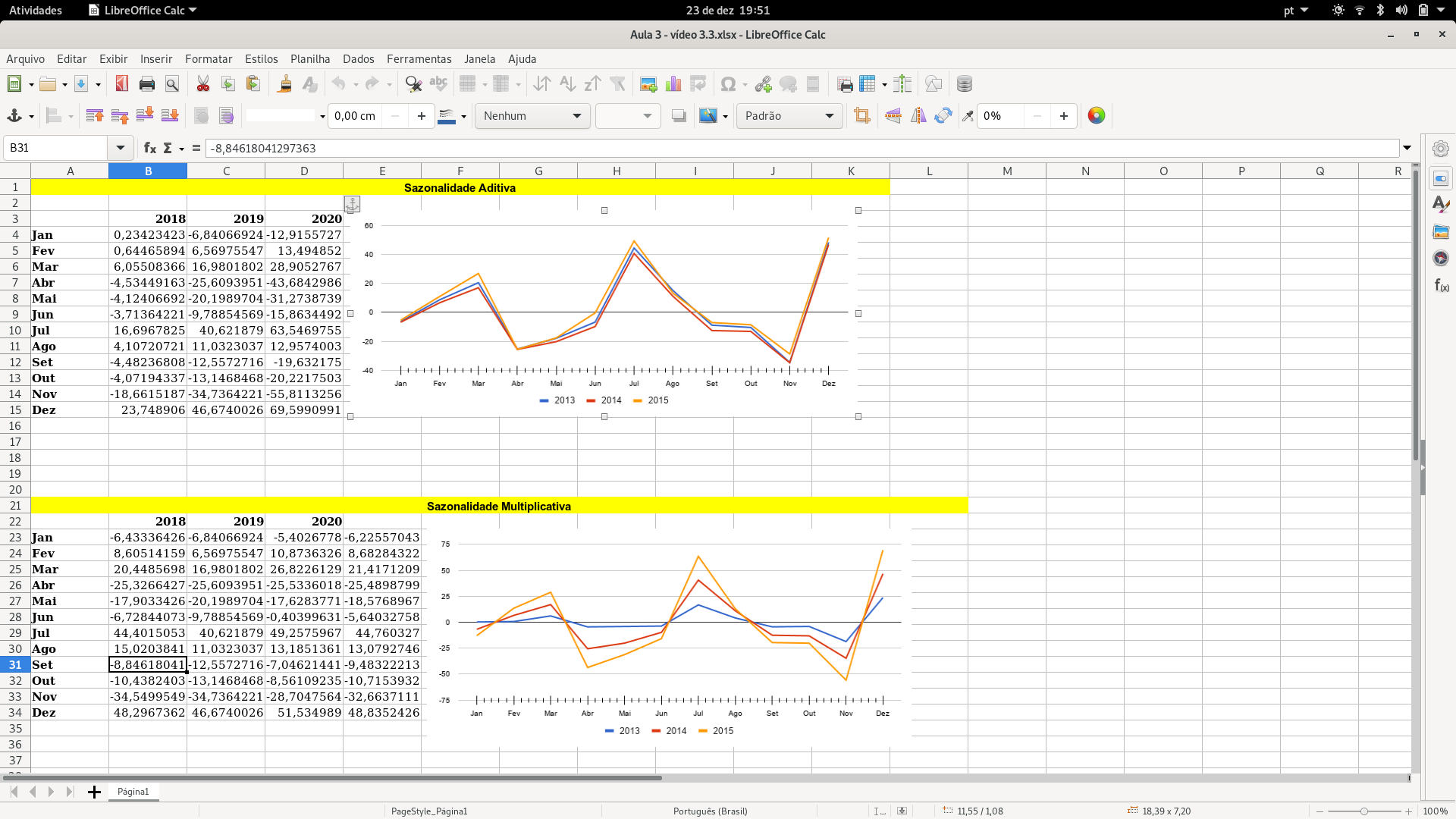The image size is (1456, 819).
Task: Click the Define Print Area icon
Action: 845,84
